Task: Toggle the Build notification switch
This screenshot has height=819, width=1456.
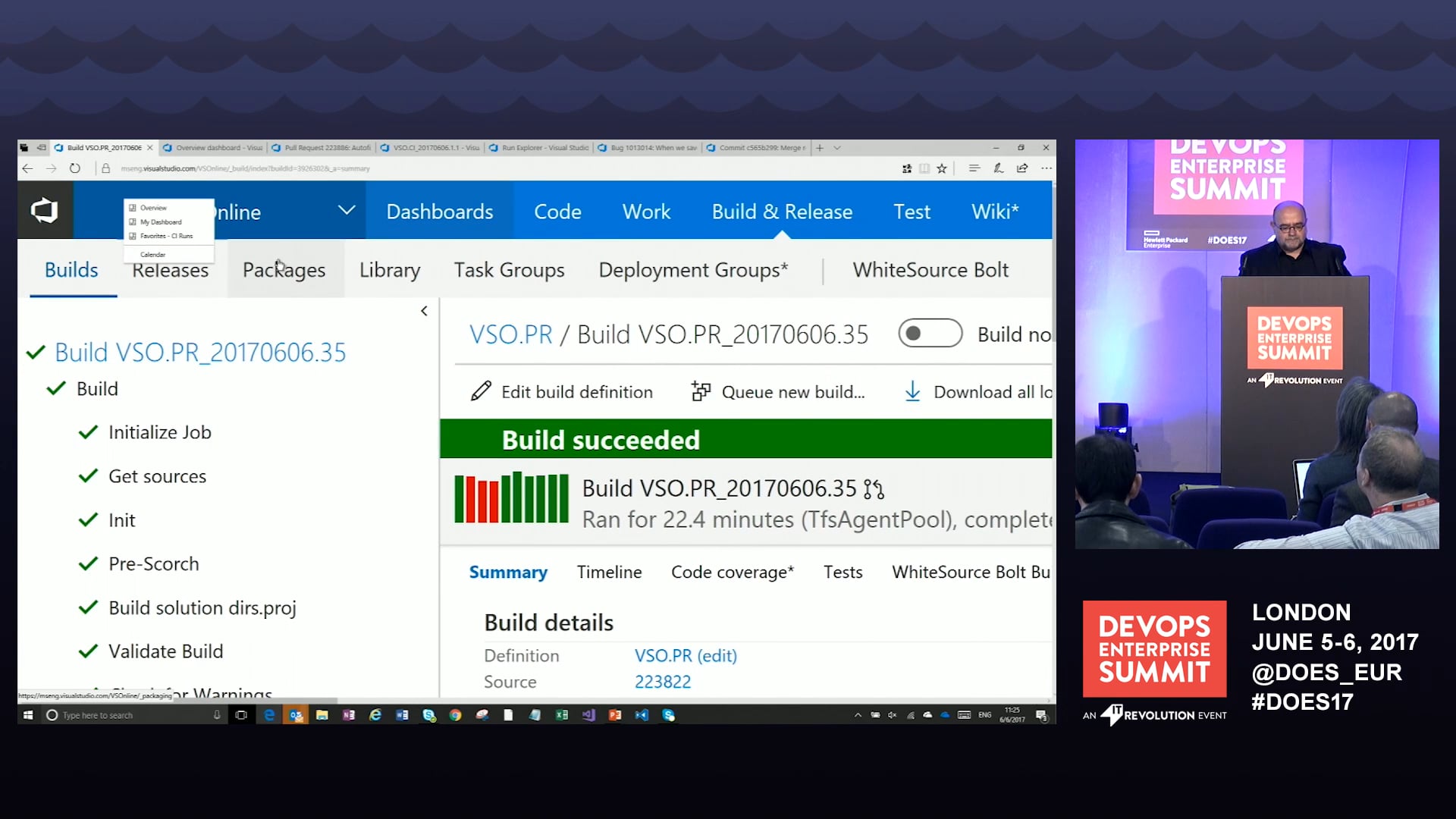Action: pyautogui.click(x=930, y=334)
